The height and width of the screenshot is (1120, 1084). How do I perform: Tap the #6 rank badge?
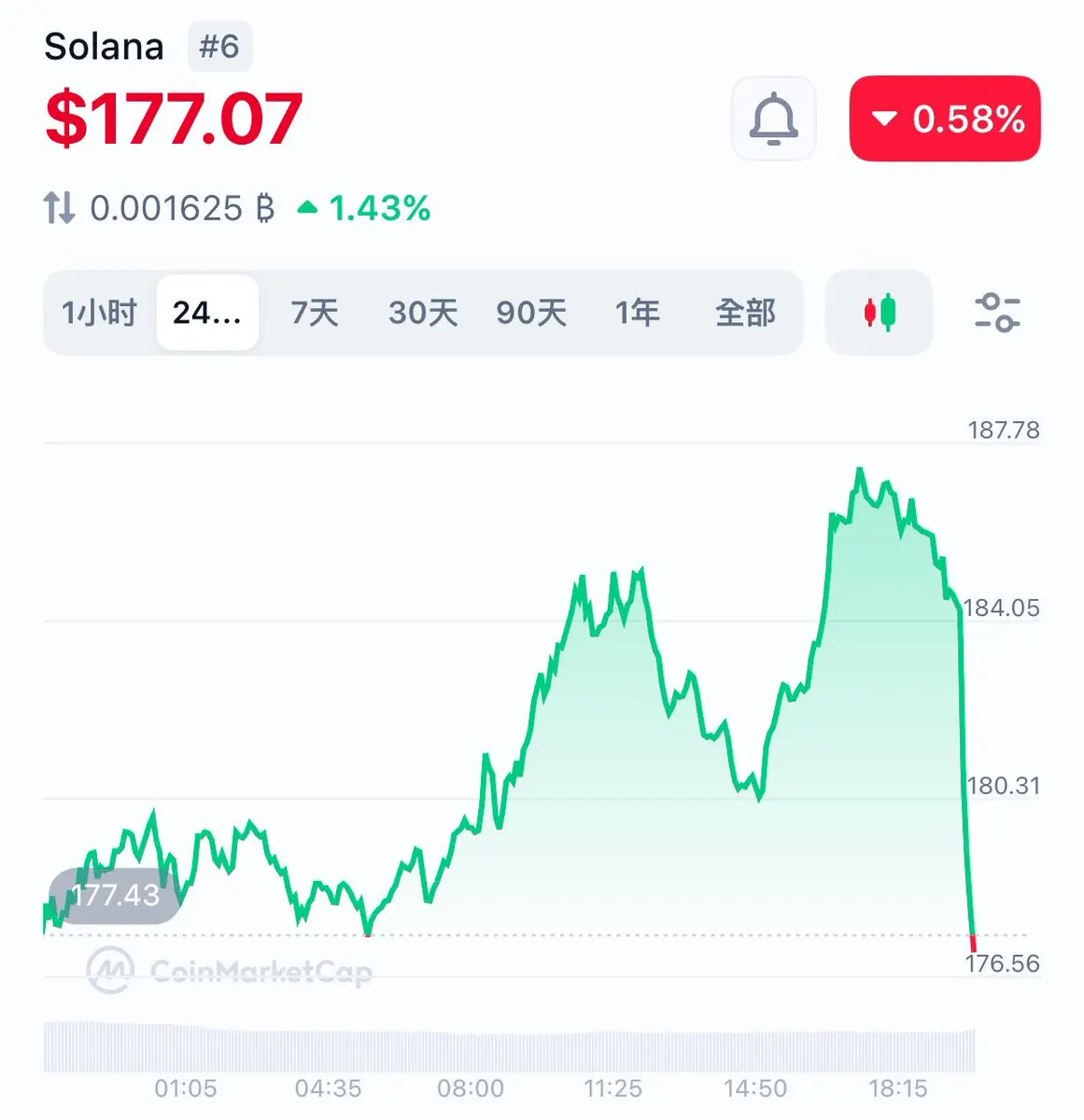[219, 47]
